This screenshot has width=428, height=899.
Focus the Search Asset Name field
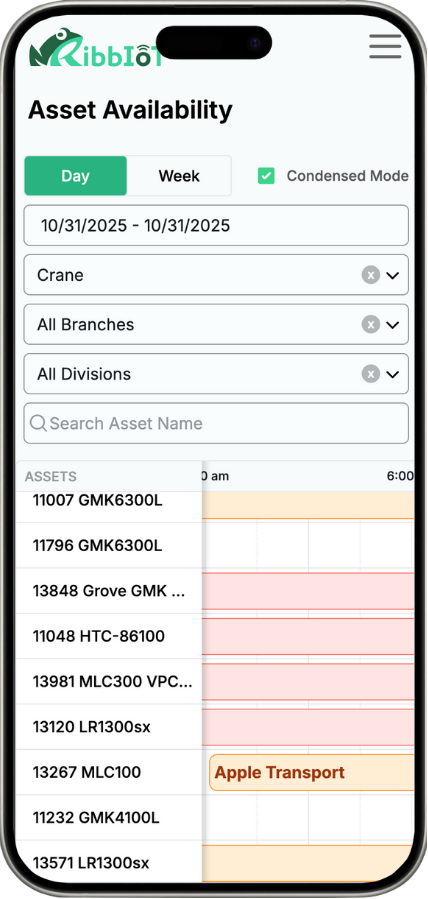click(x=216, y=423)
